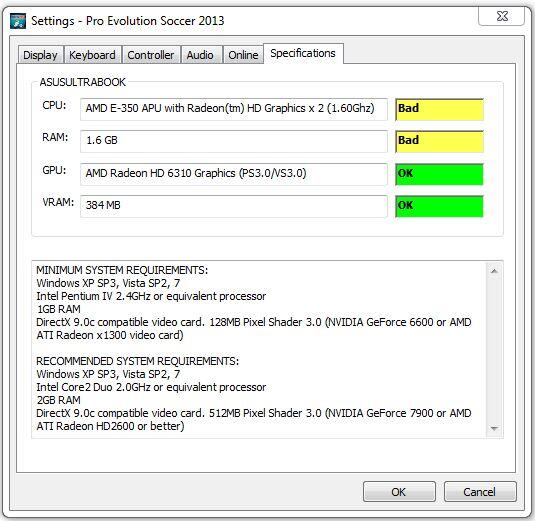Screen dimensions: 535x521
Task: Click the '1GB RAM' line
Action: coord(59,309)
